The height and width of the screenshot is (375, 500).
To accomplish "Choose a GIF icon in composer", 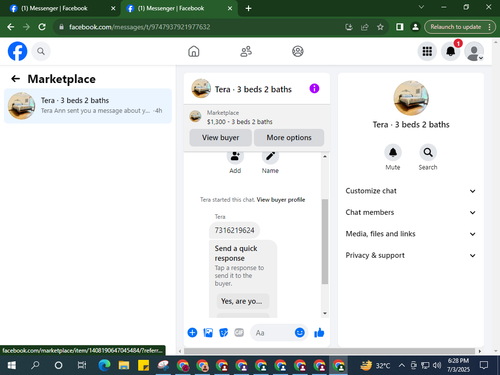I will (239, 332).
